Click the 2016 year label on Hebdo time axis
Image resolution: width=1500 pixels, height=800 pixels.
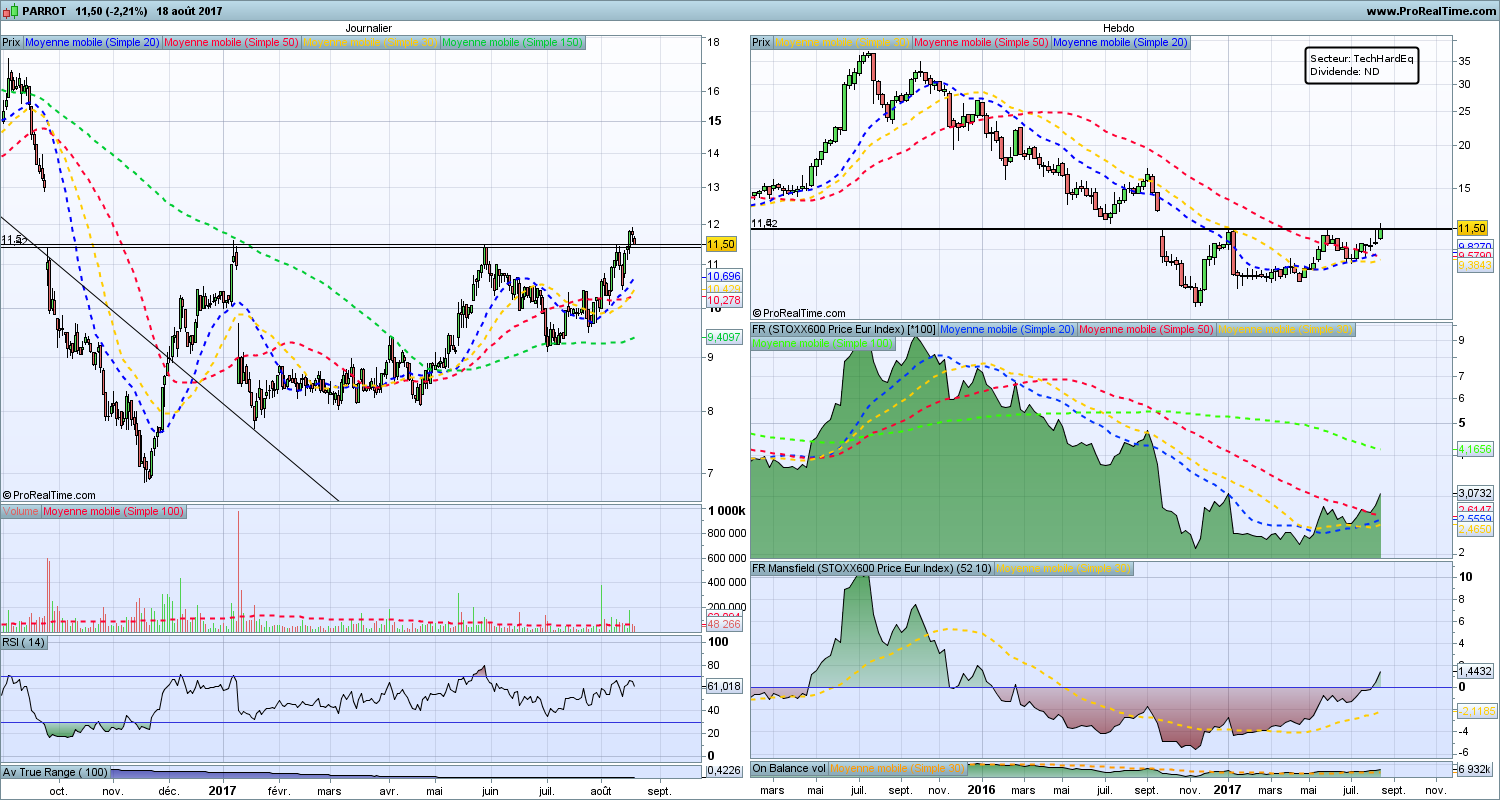[981, 790]
